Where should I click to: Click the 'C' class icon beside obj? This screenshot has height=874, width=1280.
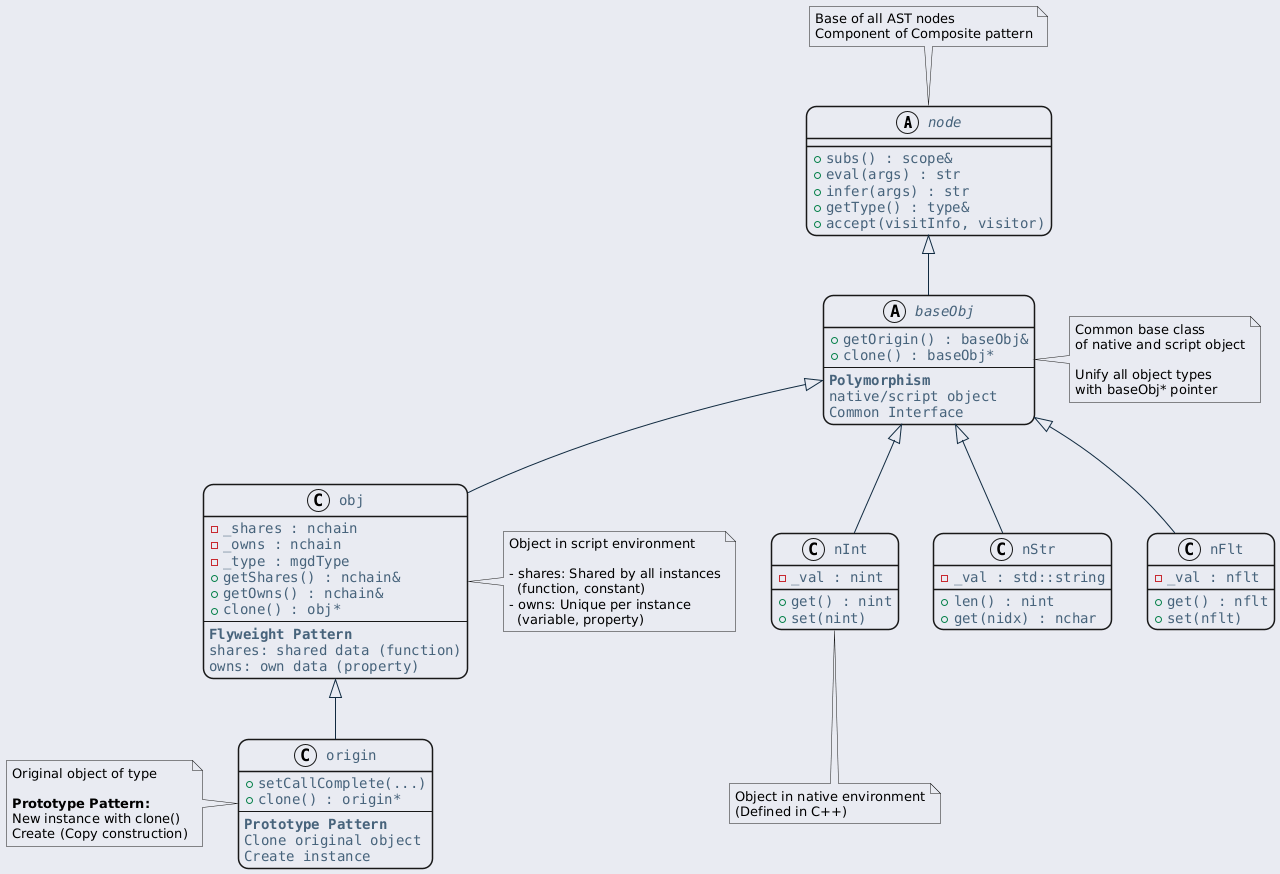(316, 500)
